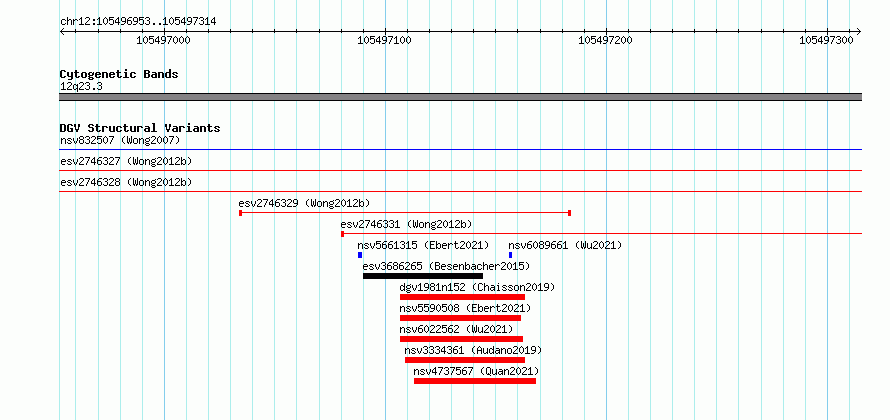Click the Cytogenetic Bands track title
This screenshot has width=890, height=420.
click(119, 74)
